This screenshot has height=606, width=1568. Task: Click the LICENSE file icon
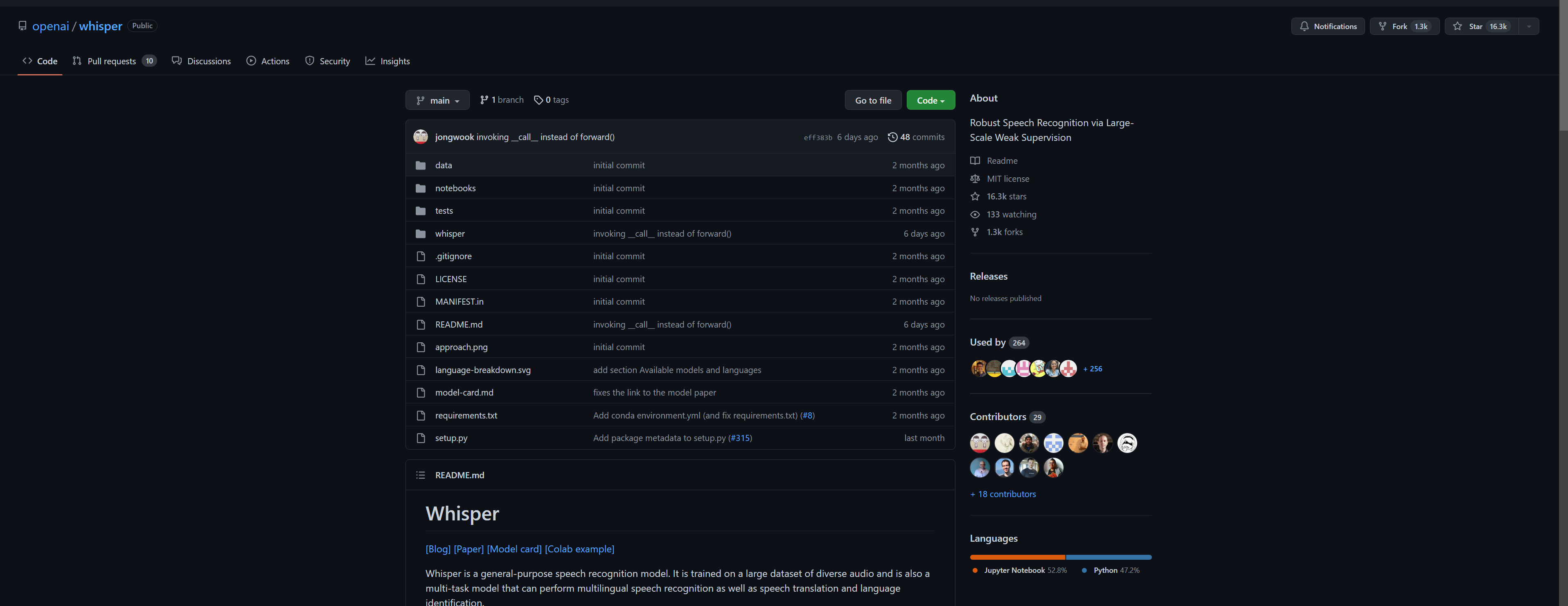click(420, 279)
